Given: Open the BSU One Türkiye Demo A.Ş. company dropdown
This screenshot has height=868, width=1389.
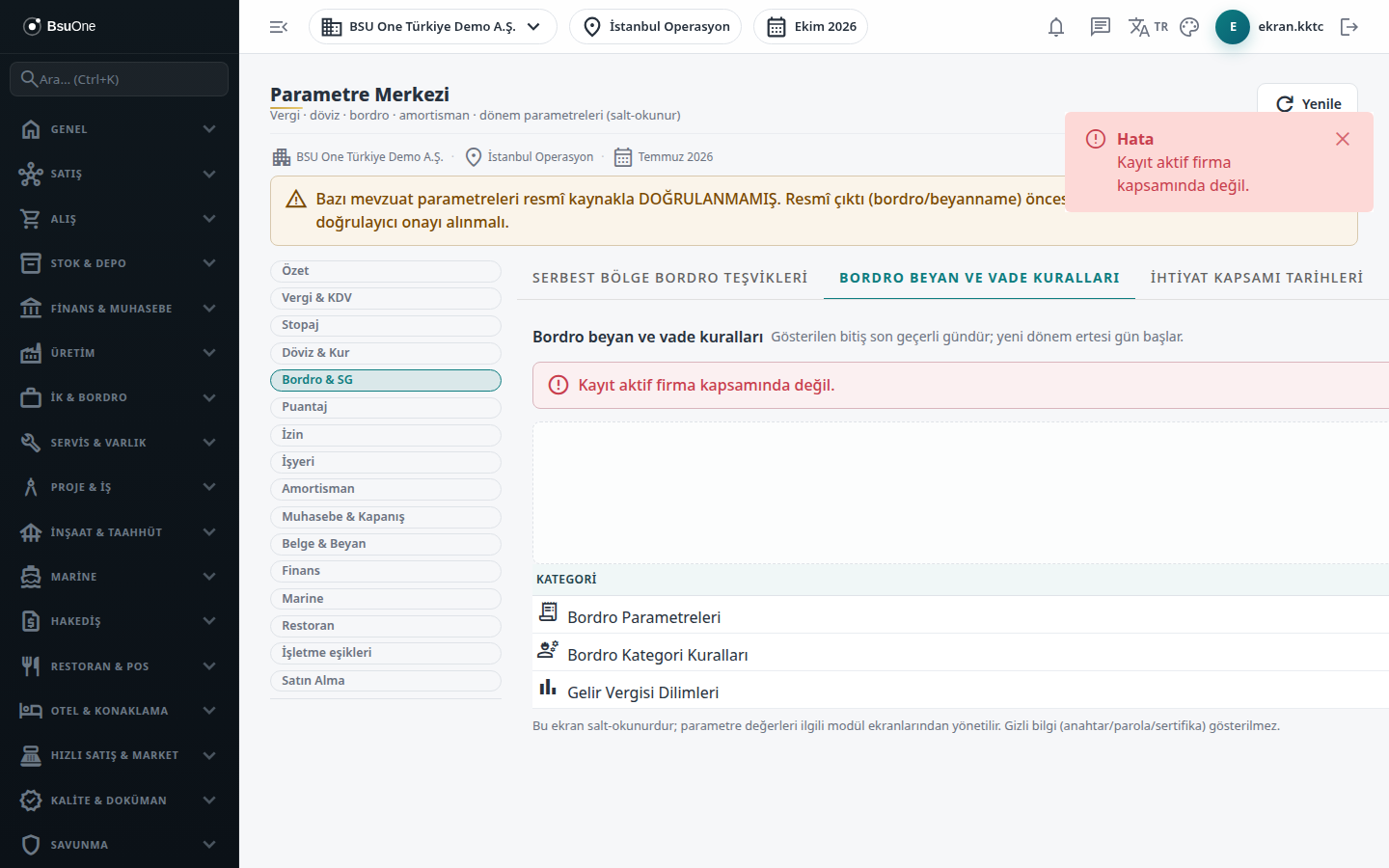Looking at the screenshot, I should 433,27.
